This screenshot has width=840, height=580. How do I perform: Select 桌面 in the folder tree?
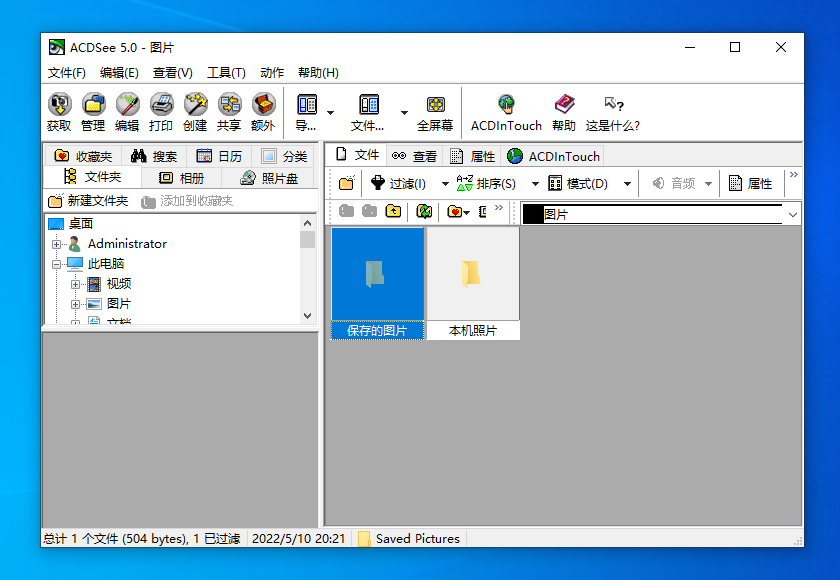pos(81,224)
